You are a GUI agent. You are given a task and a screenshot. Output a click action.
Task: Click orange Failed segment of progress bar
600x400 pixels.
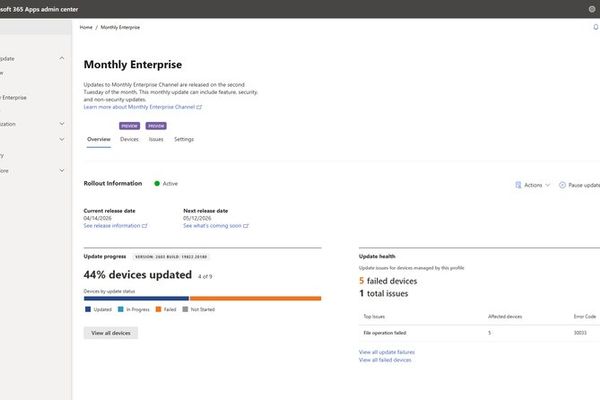pos(255,299)
